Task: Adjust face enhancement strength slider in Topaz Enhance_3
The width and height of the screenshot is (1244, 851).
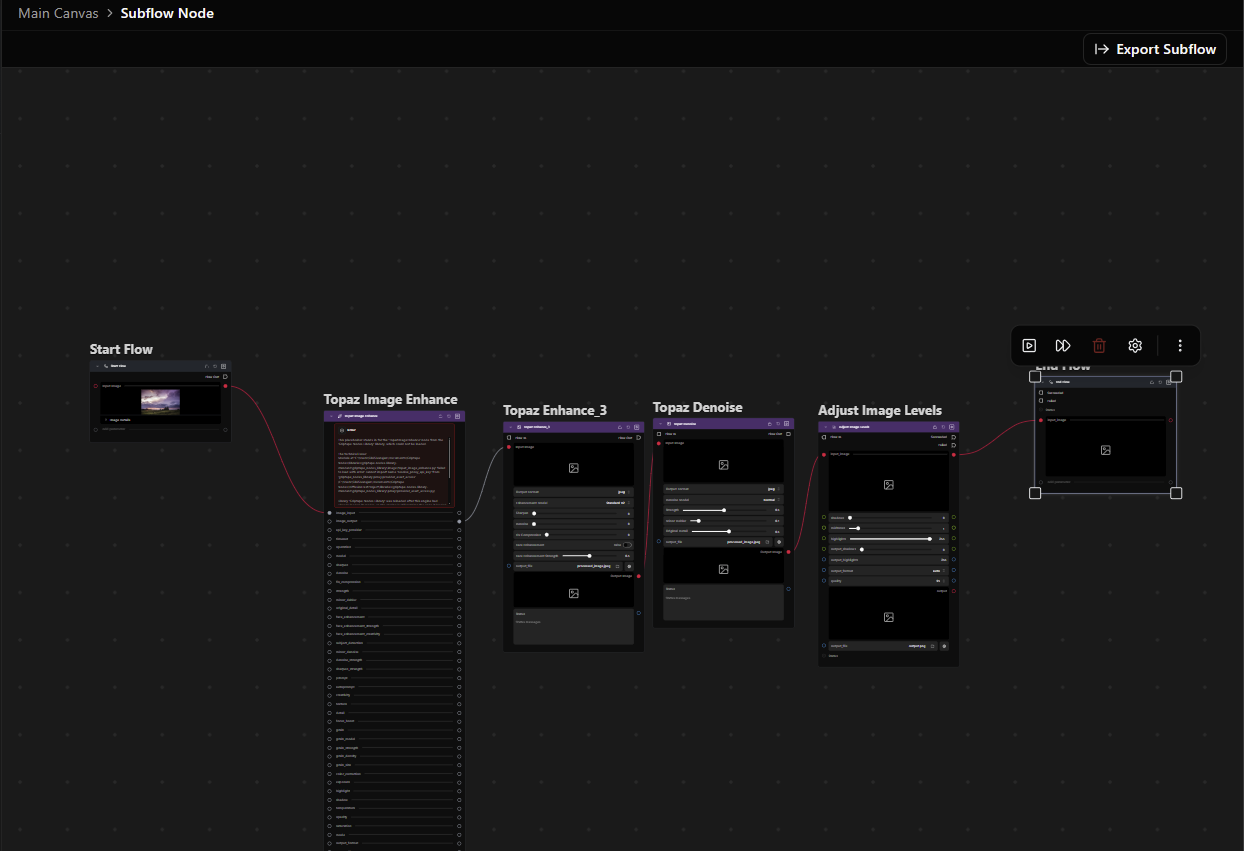Action: (590, 556)
